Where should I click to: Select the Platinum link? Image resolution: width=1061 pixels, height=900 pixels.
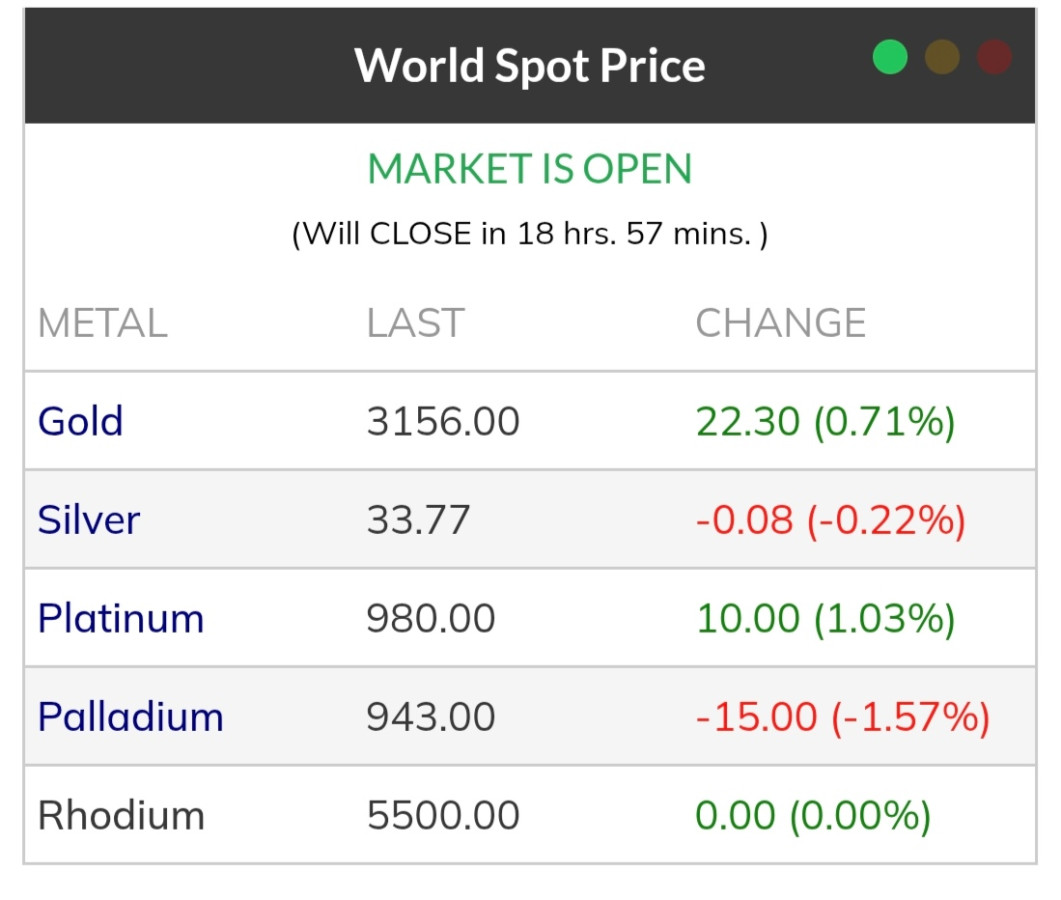[120, 619]
